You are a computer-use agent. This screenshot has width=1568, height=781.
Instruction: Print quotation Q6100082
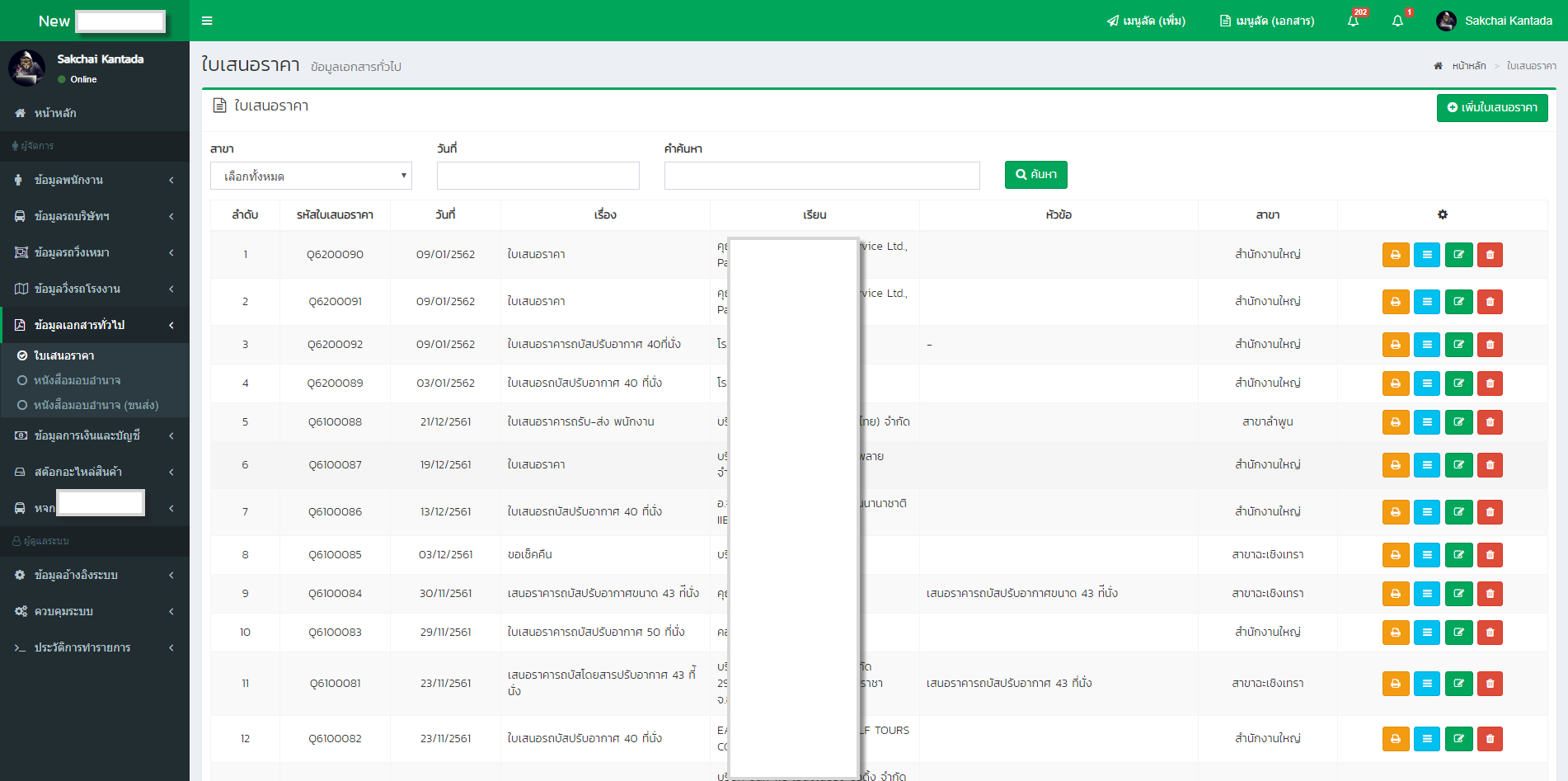pyautogui.click(x=1396, y=739)
